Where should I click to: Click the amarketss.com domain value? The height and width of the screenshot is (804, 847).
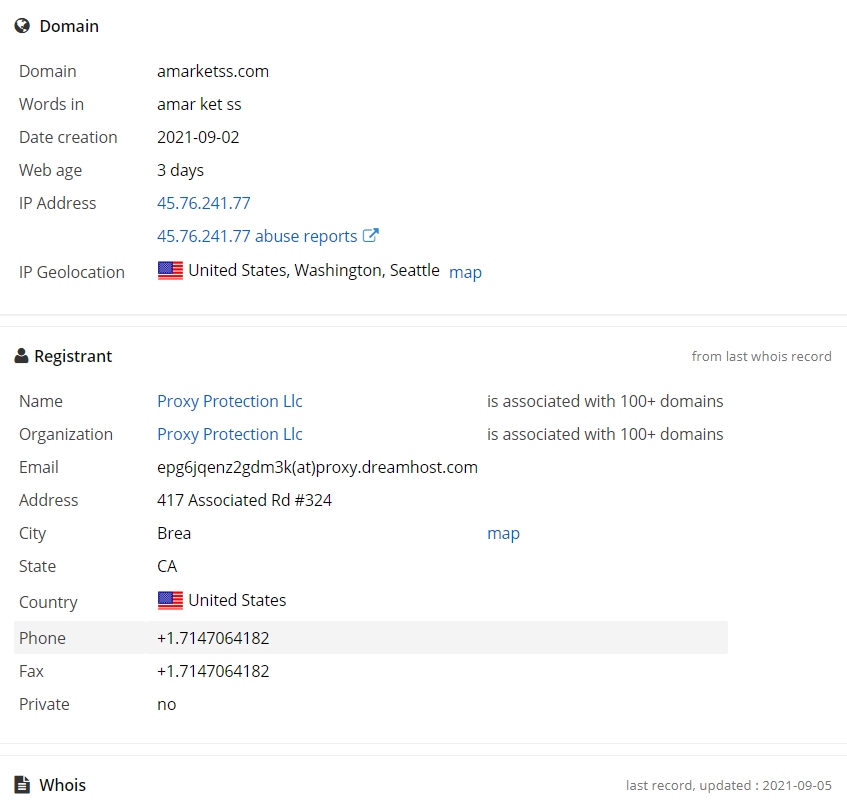213,71
